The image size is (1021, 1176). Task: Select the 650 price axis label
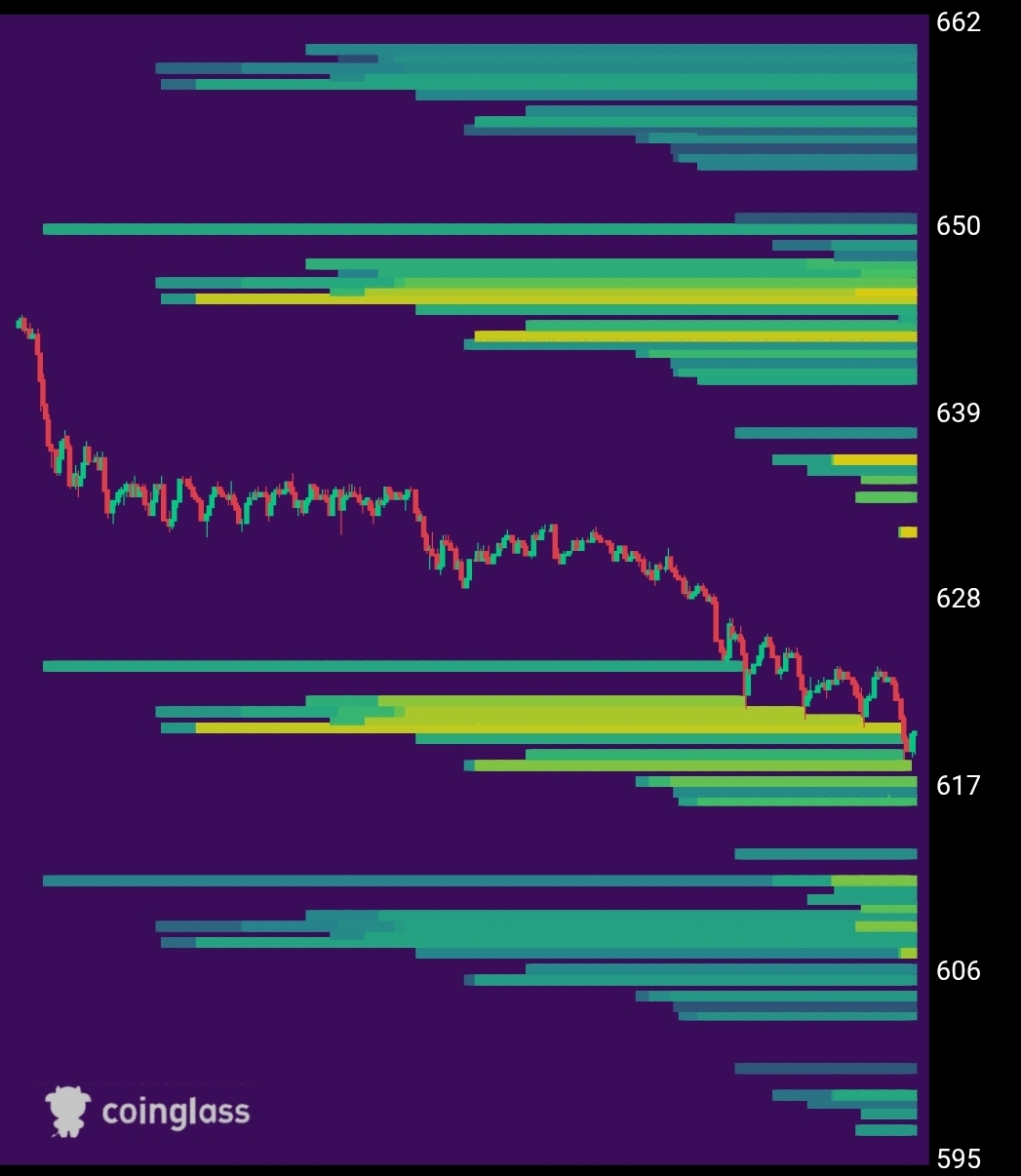tap(958, 226)
